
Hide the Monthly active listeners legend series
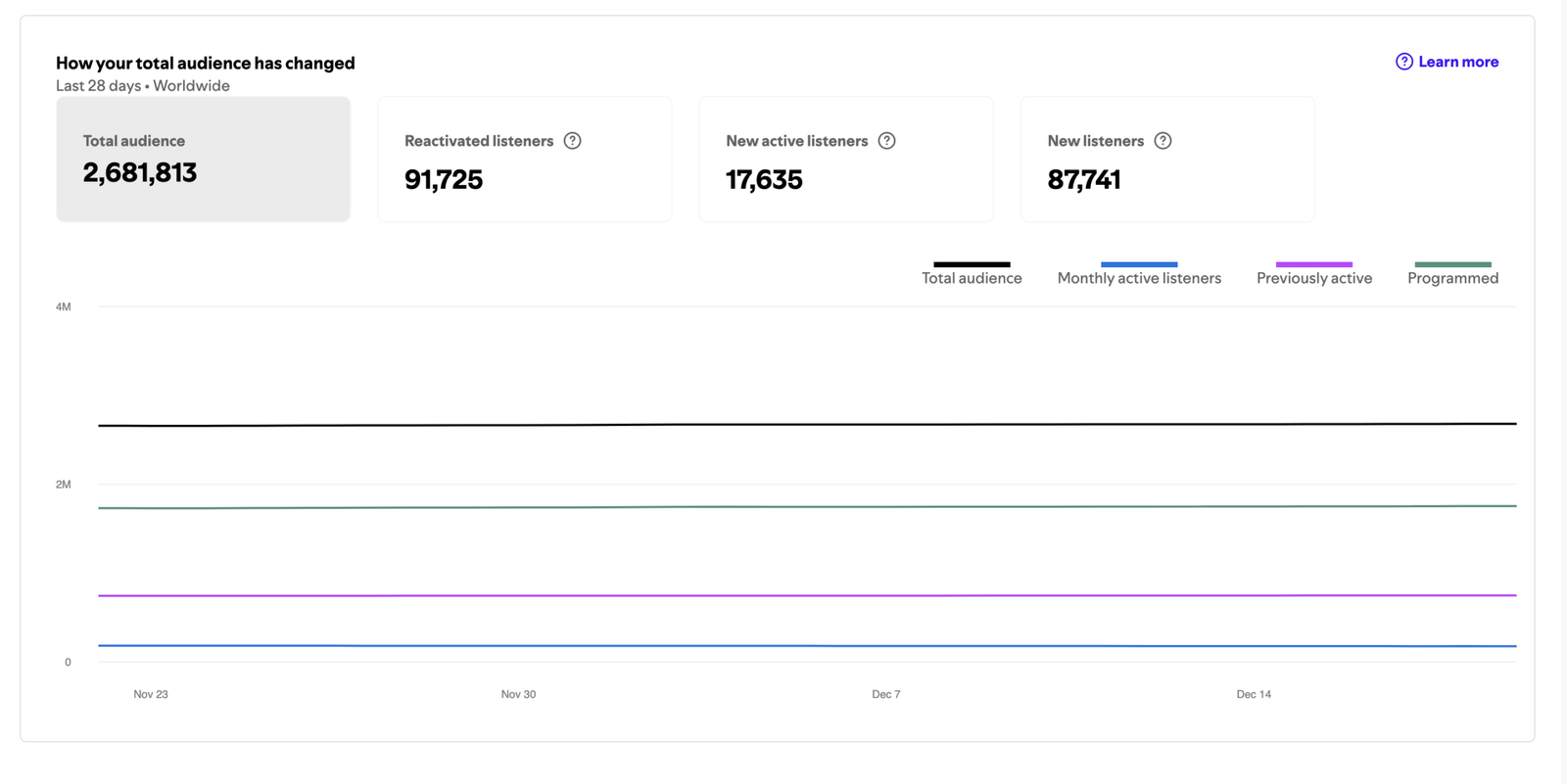[1139, 278]
